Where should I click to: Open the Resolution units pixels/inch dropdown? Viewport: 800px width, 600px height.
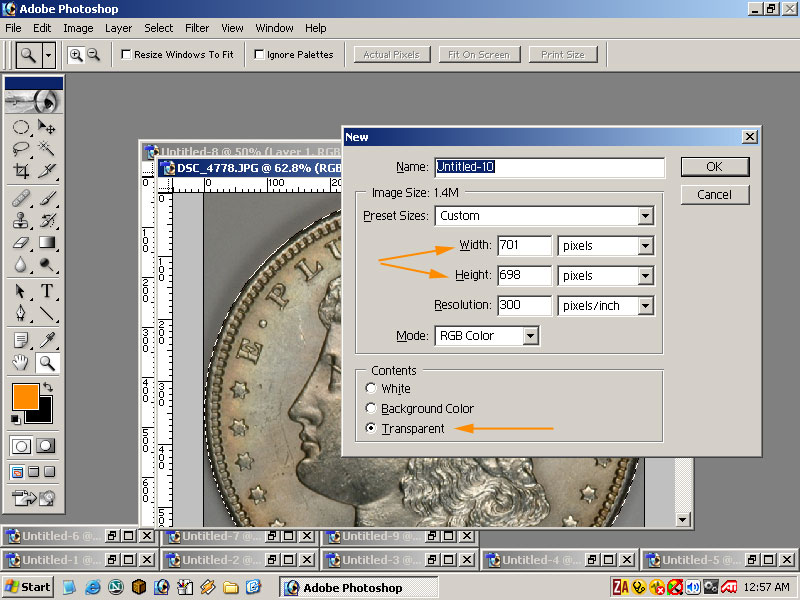(x=645, y=306)
